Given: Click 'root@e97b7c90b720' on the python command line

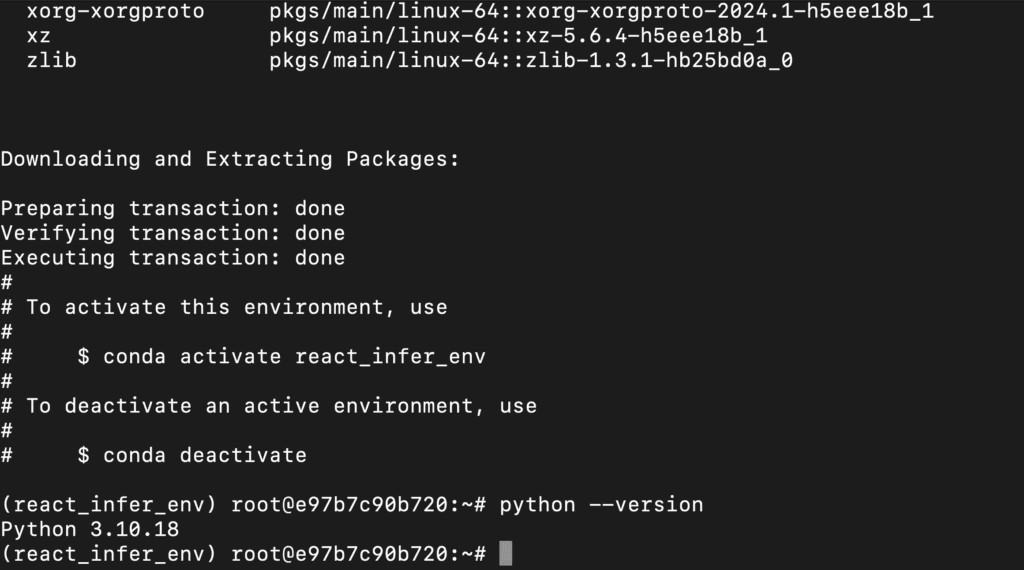Looking at the screenshot, I should (x=340, y=505).
